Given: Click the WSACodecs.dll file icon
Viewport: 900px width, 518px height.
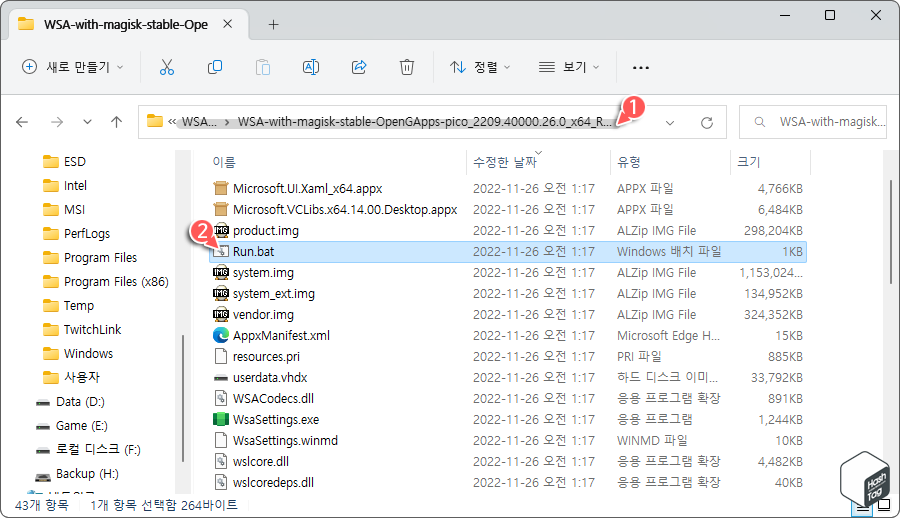Looking at the screenshot, I should pyautogui.click(x=221, y=399).
